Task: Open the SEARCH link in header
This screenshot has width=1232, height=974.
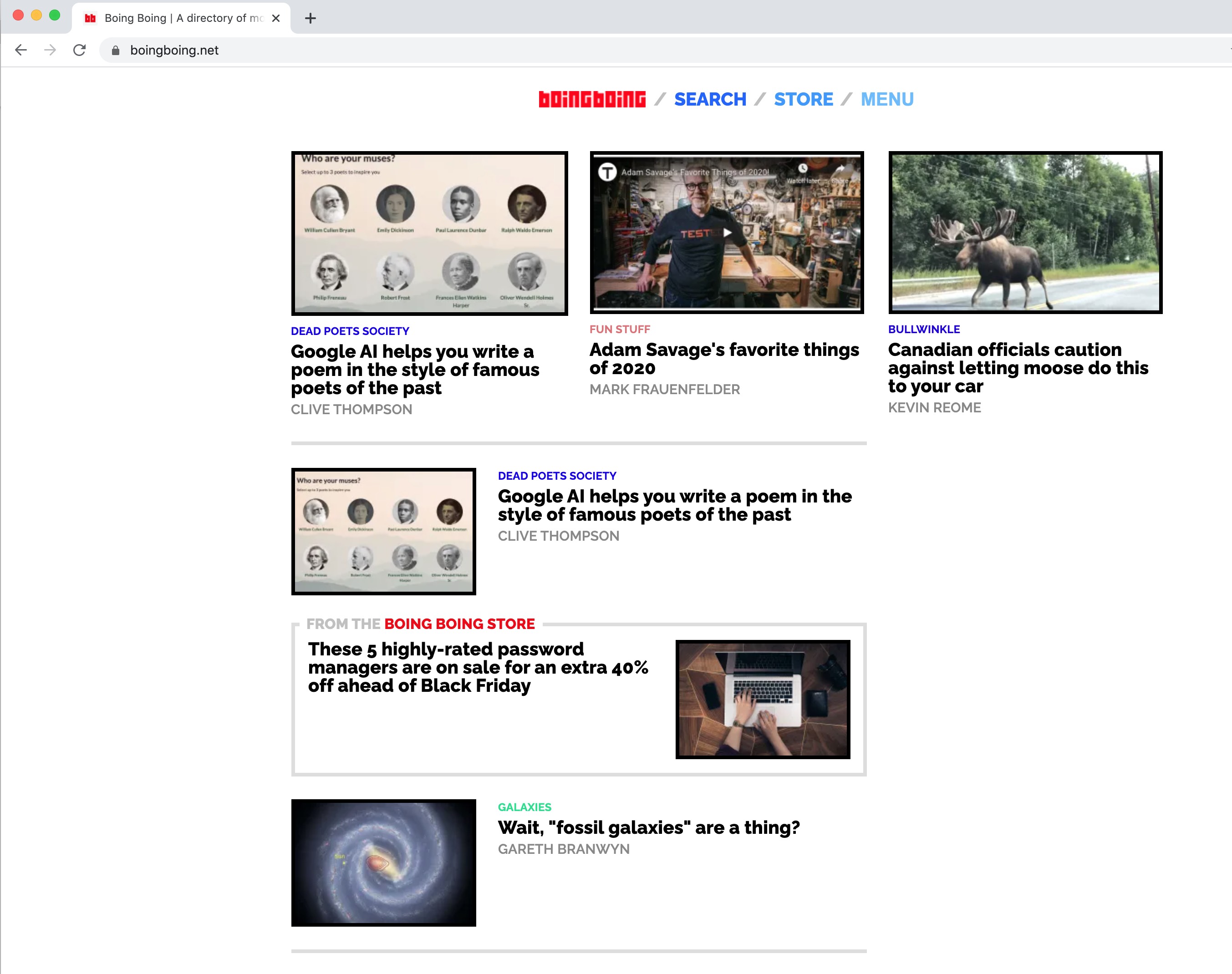Action: point(710,99)
